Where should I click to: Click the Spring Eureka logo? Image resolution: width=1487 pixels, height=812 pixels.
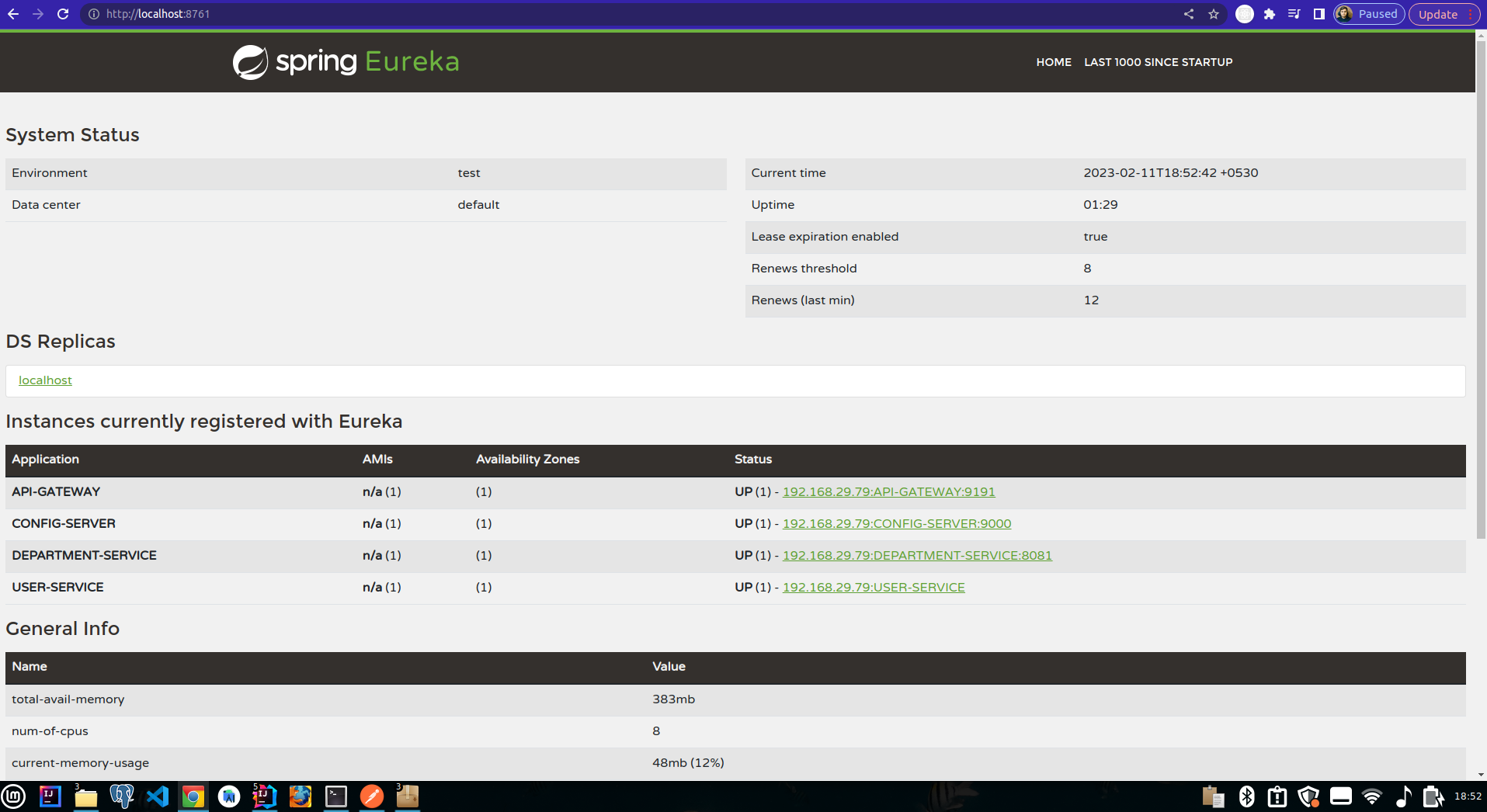[346, 61]
